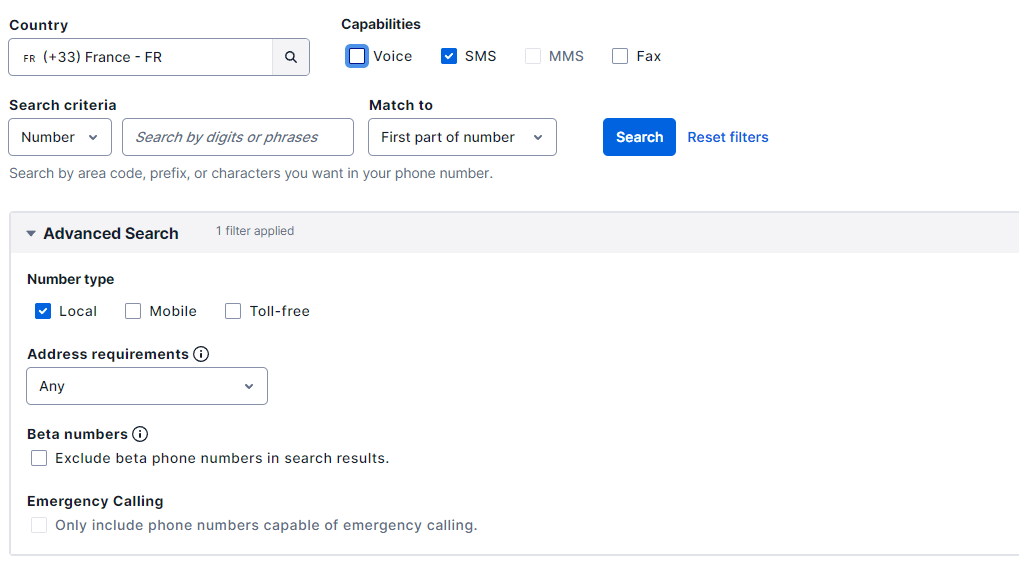Image resolution: width=1019 pixels, height=564 pixels.
Task: Check the Toll-free number type
Action: [x=233, y=311]
